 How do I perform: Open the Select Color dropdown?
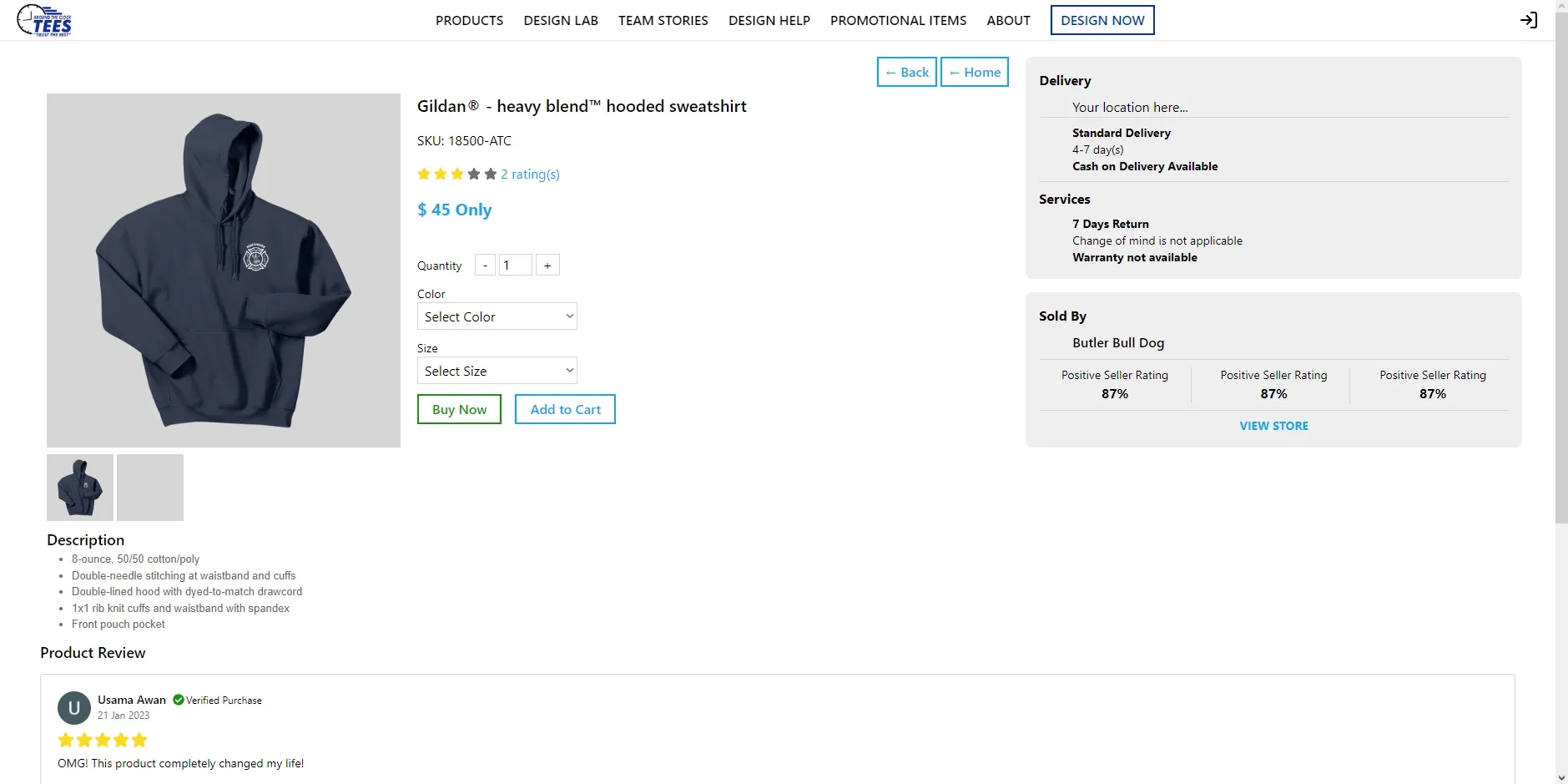pyautogui.click(x=497, y=316)
